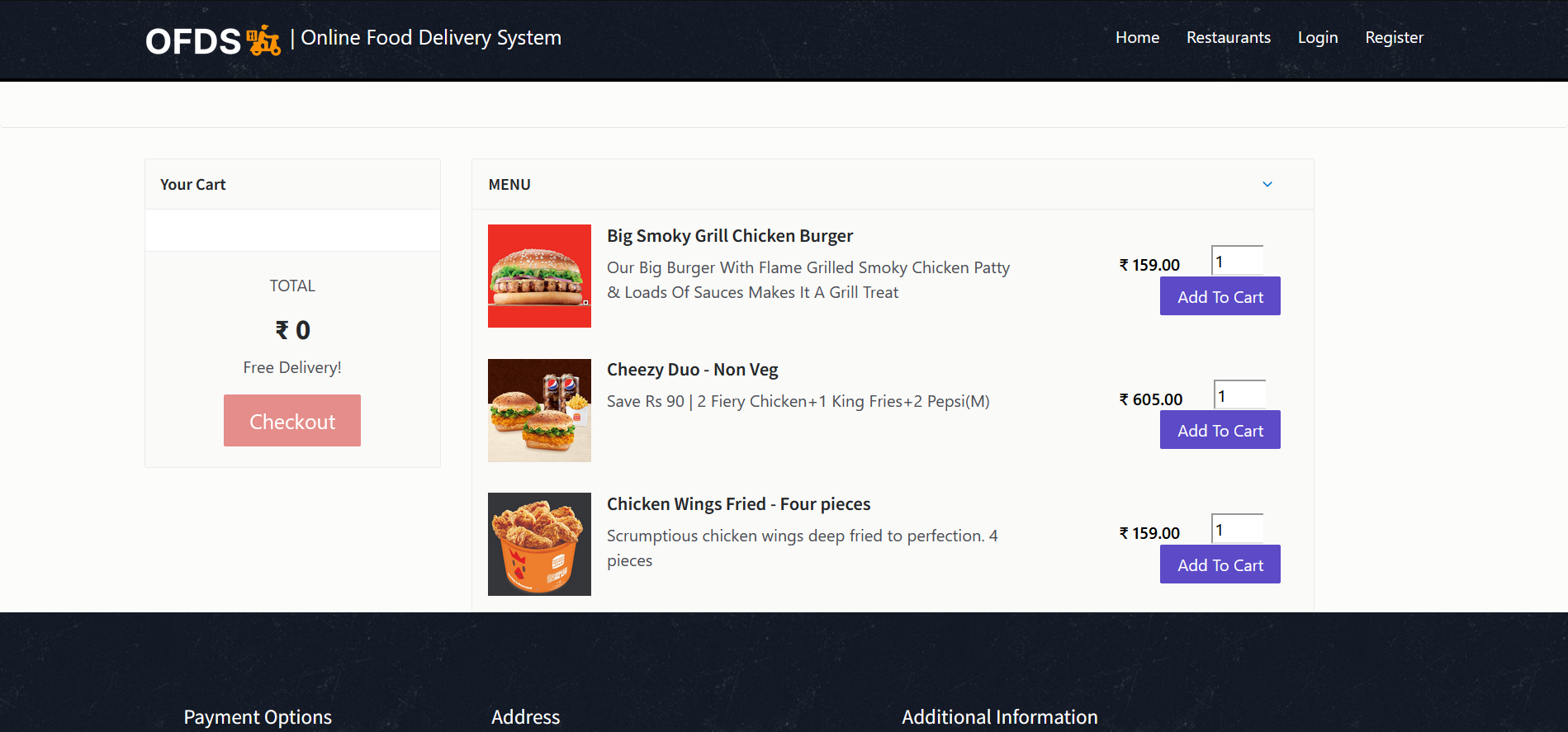Select the quantity field for Big Smoky burger
The image size is (1568, 732).
pos(1236,260)
